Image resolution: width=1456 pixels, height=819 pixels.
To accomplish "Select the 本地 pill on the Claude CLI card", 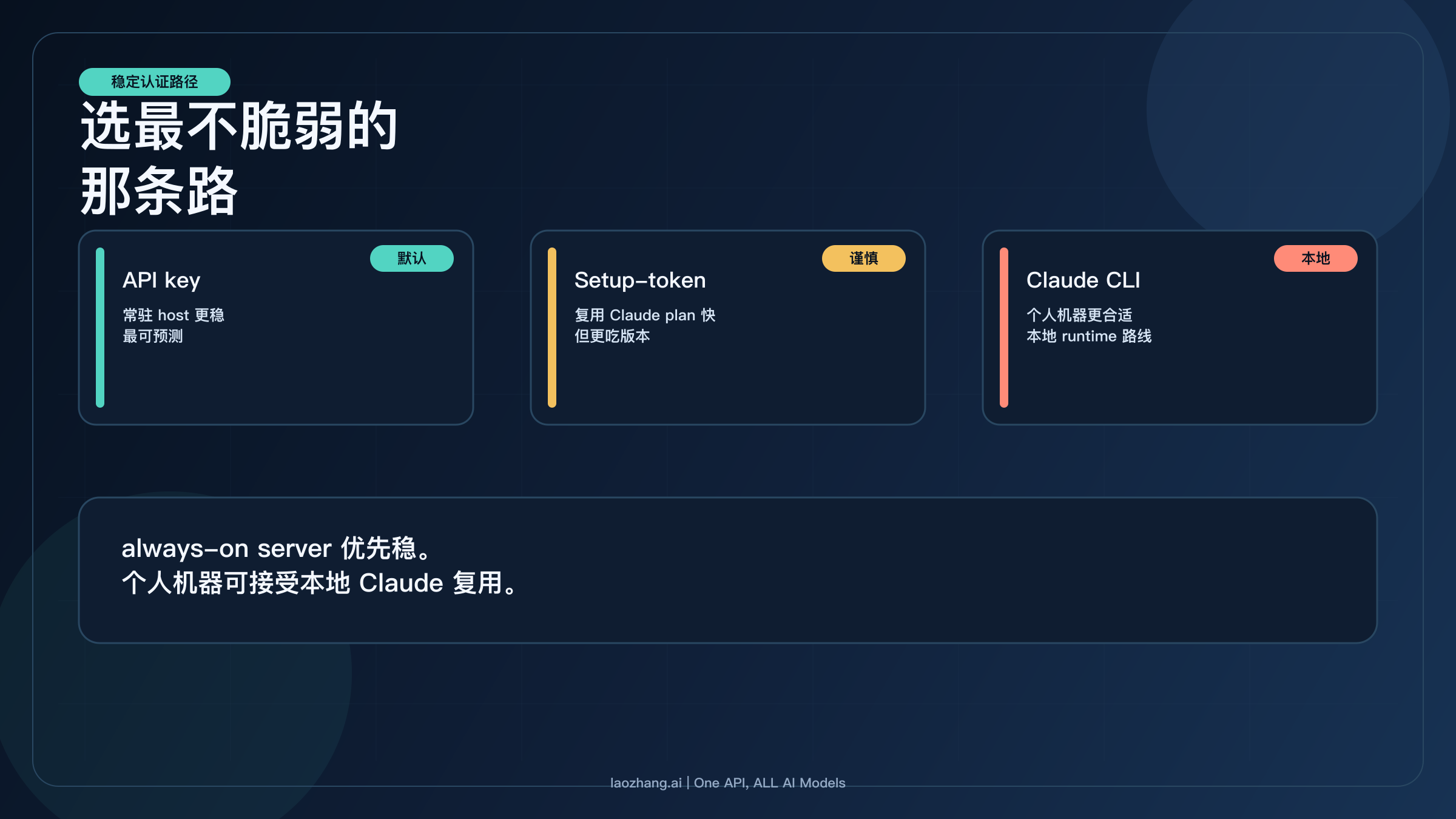I will [1316, 258].
